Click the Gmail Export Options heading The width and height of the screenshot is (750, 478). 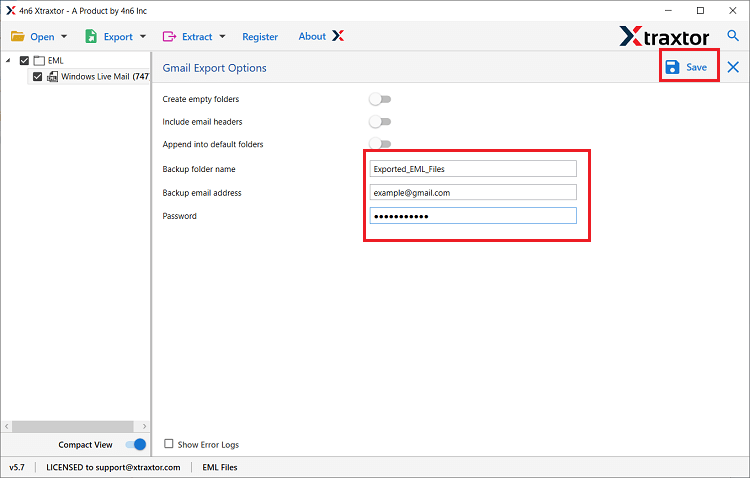(214, 68)
